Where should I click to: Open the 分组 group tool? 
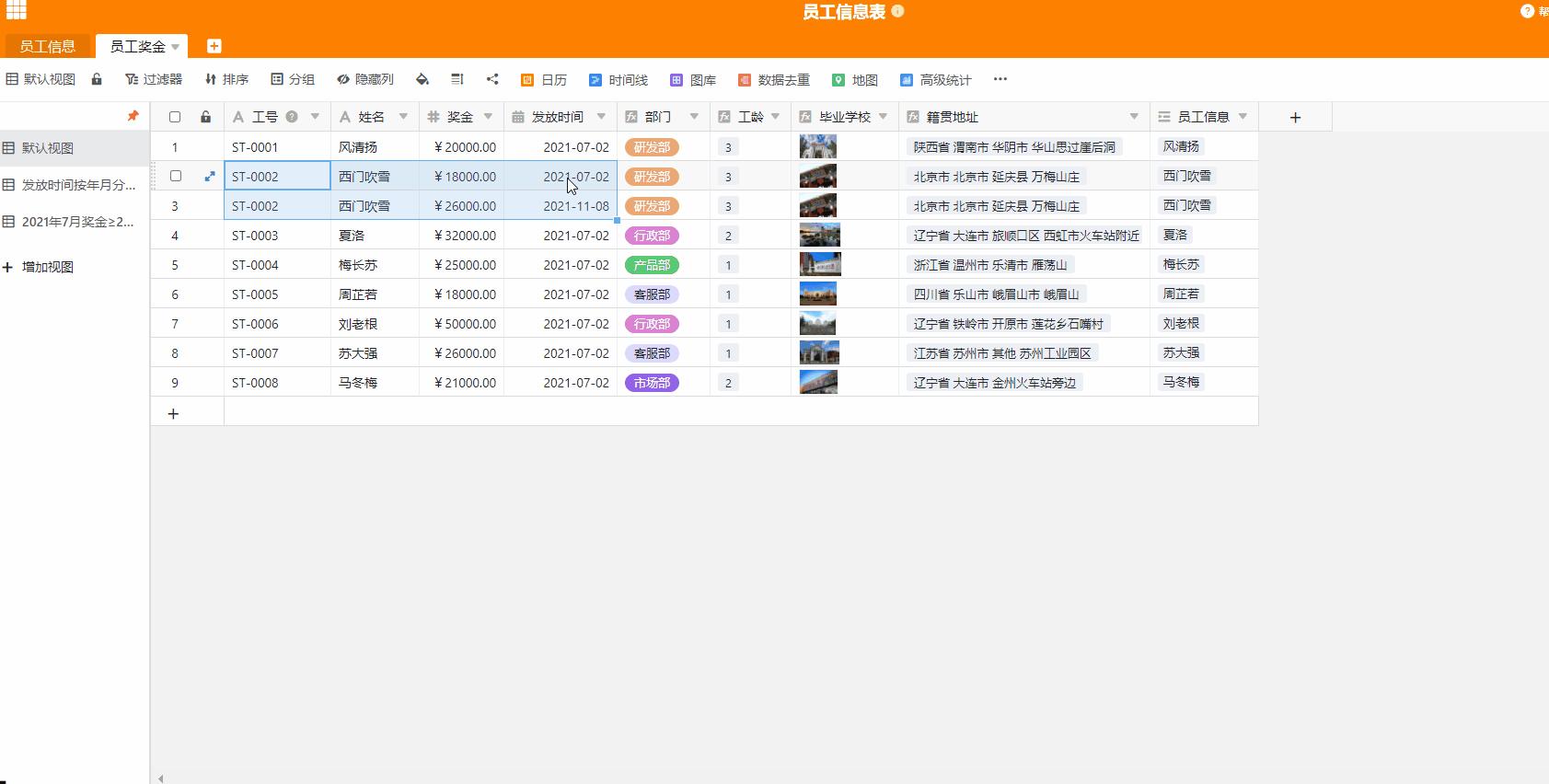point(293,79)
